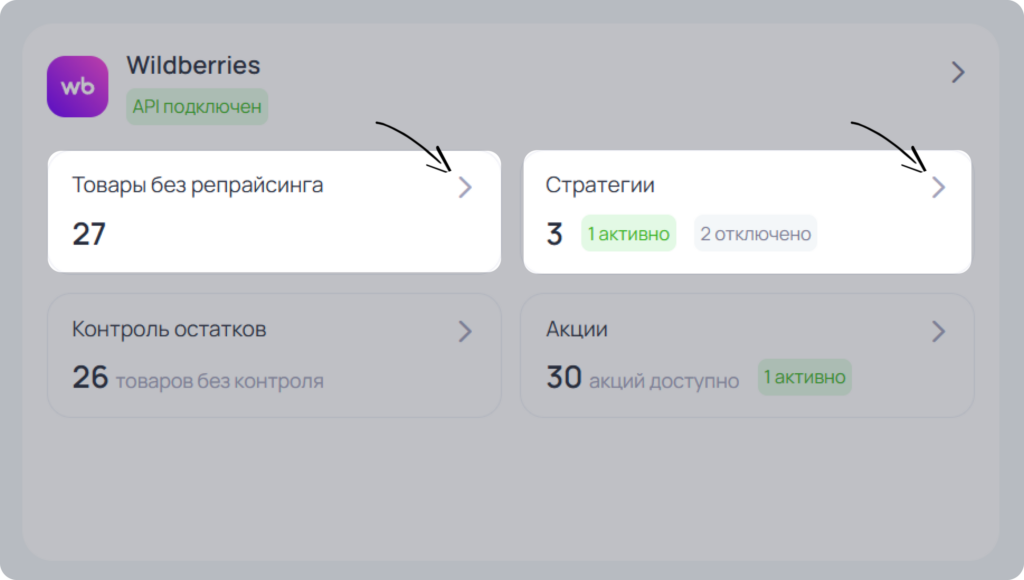The image size is (1024, 580).
Task: Open the Акции card title
Action: [577, 329]
